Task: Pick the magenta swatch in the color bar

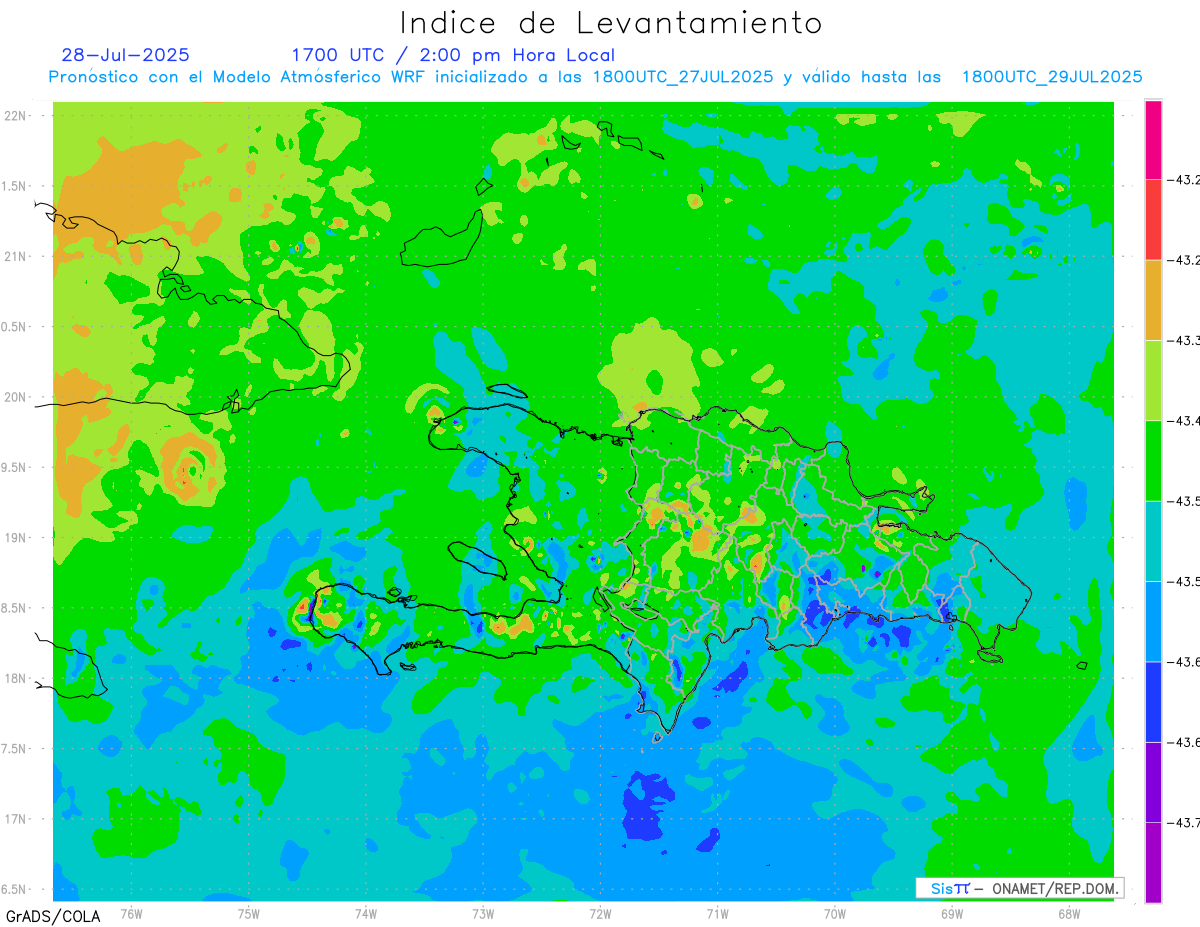Action: tap(1153, 140)
